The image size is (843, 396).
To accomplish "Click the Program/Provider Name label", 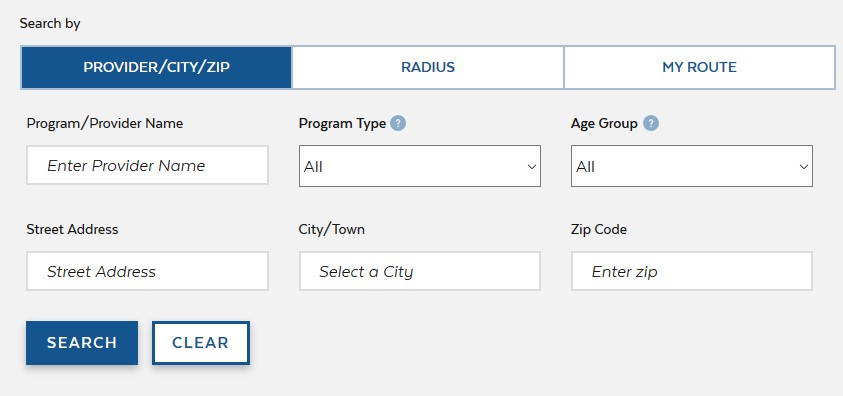I will 105,124.
